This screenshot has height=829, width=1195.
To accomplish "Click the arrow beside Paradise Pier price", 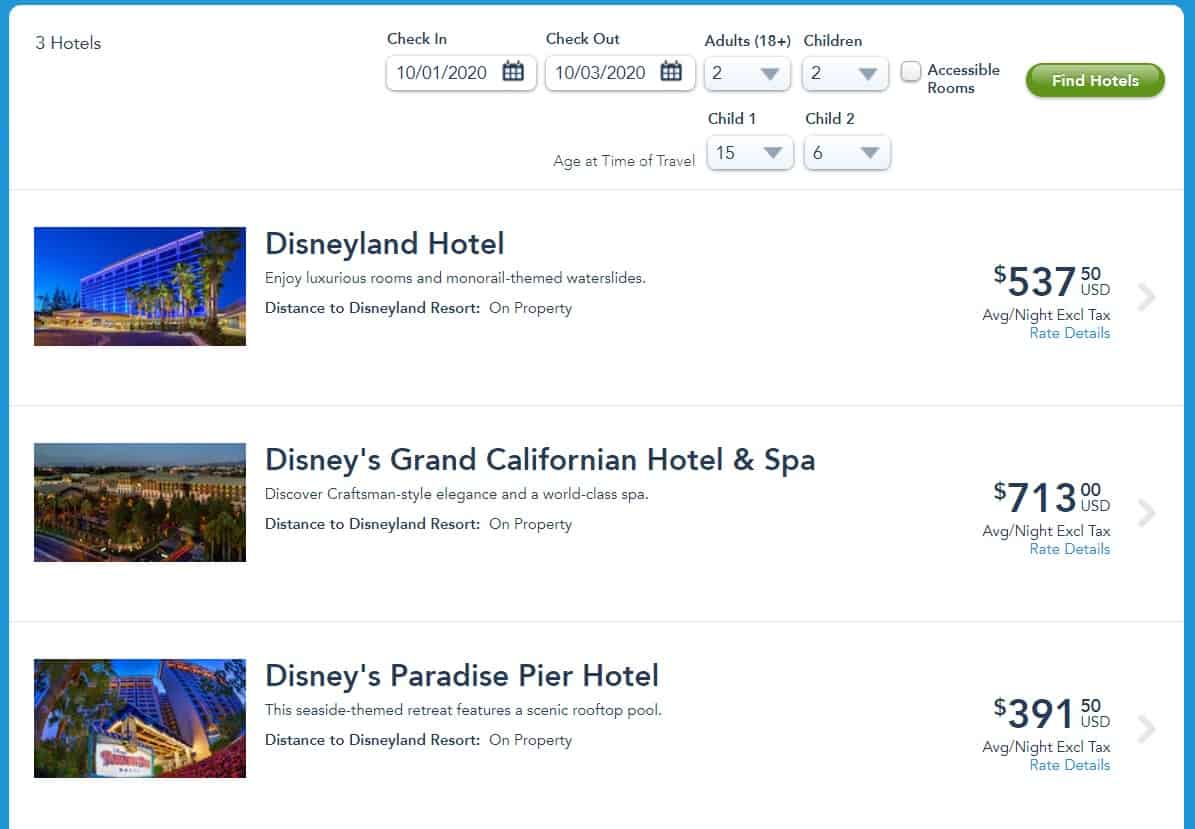I will (1147, 729).
